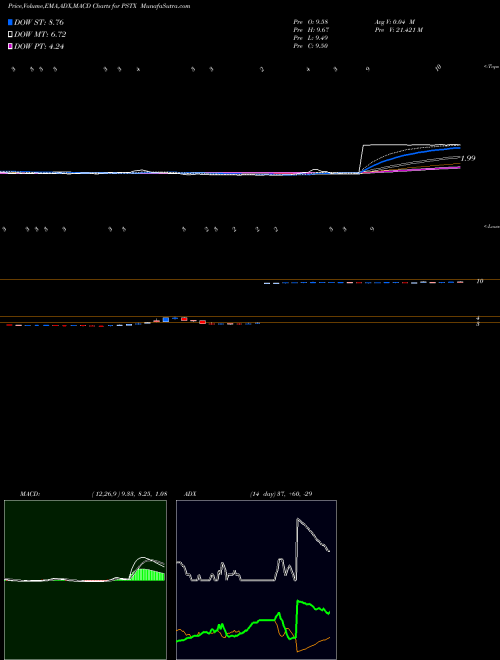Click the blue DOW ST legend swatch
The height and width of the screenshot is (660, 500).
click(x=11, y=22)
